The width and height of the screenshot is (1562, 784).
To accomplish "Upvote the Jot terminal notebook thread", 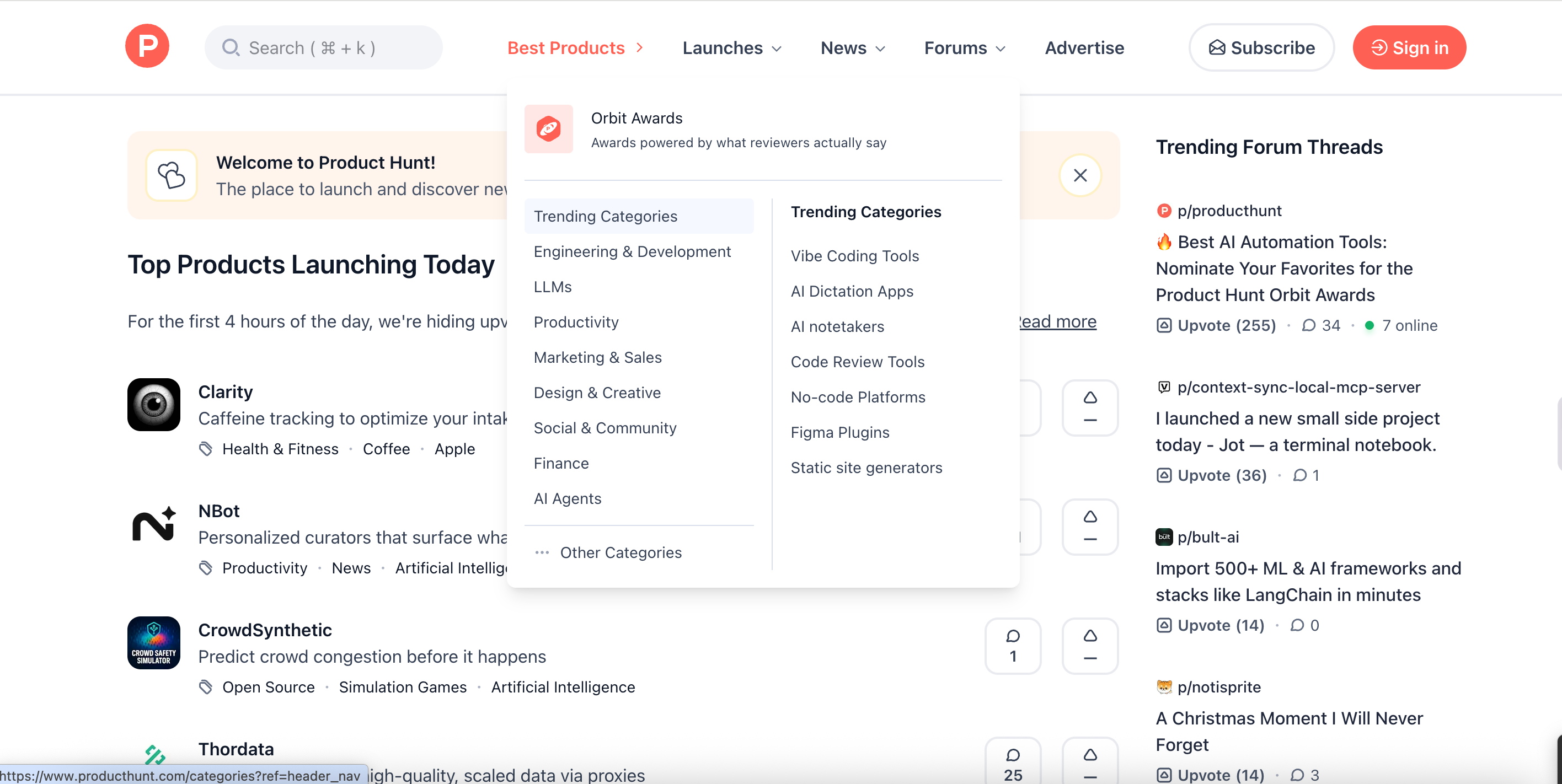I will click(1212, 475).
